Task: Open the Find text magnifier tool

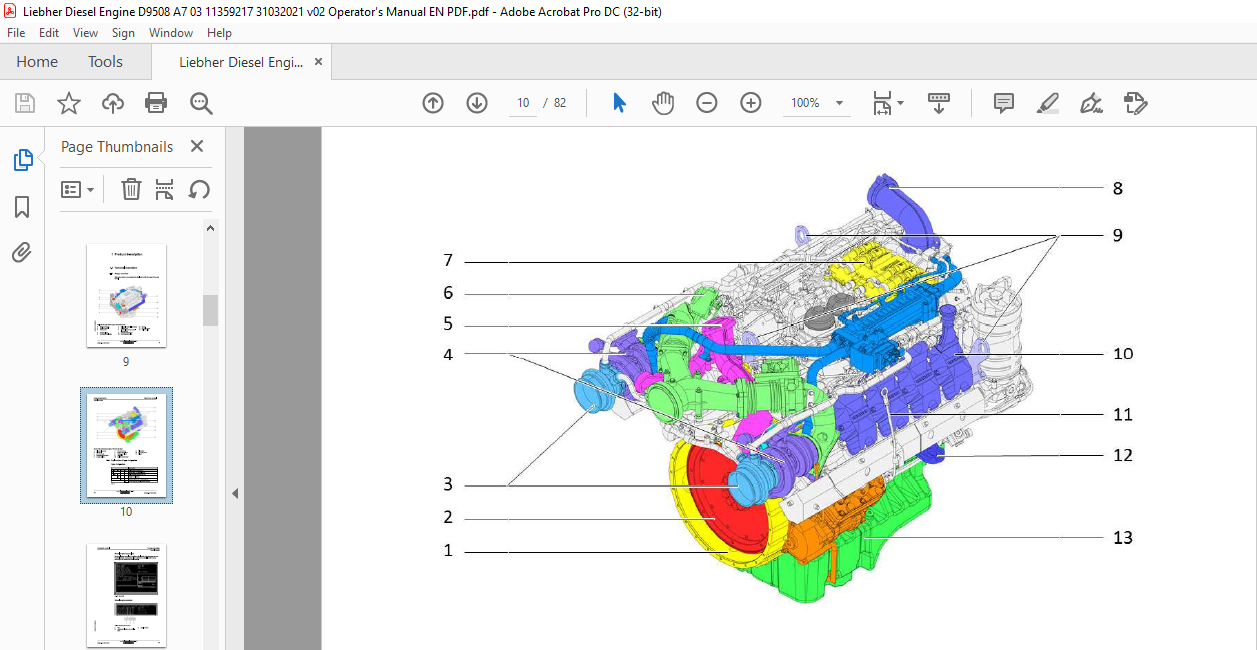Action: [201, 103]
